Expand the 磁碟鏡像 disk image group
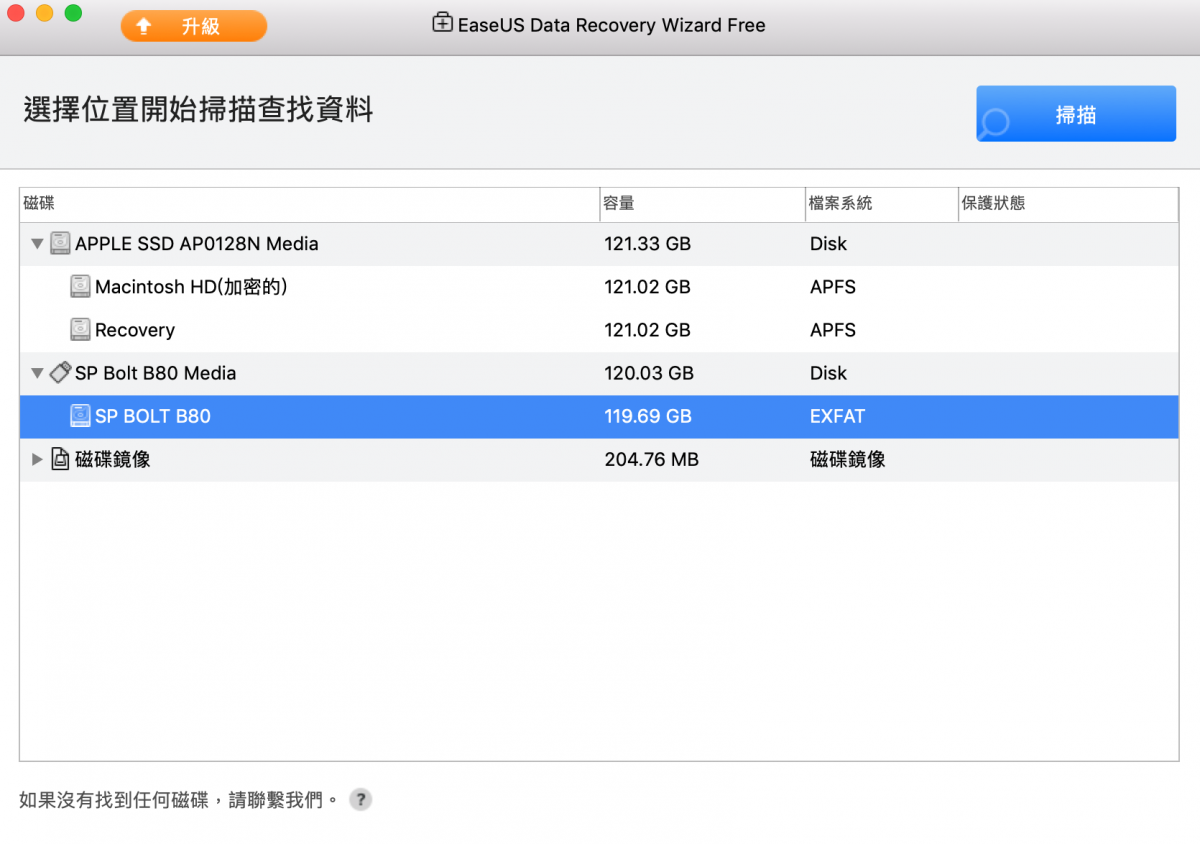This screenshot has width=1200, height=844. [37, 460]
